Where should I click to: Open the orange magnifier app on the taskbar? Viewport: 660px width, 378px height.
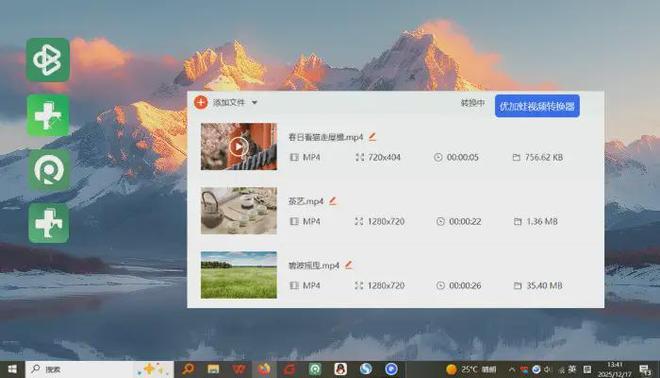tap(188, 369)
